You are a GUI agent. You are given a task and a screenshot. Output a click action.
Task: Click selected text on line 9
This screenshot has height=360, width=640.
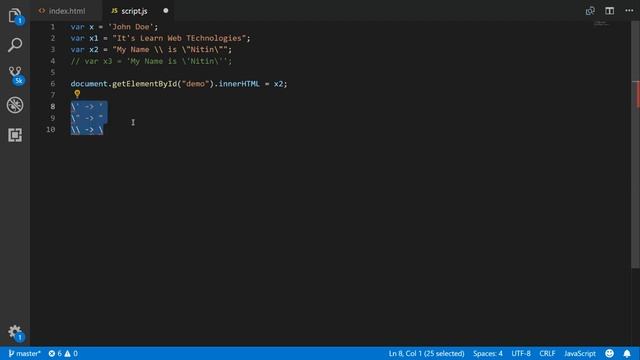(89, 118)
